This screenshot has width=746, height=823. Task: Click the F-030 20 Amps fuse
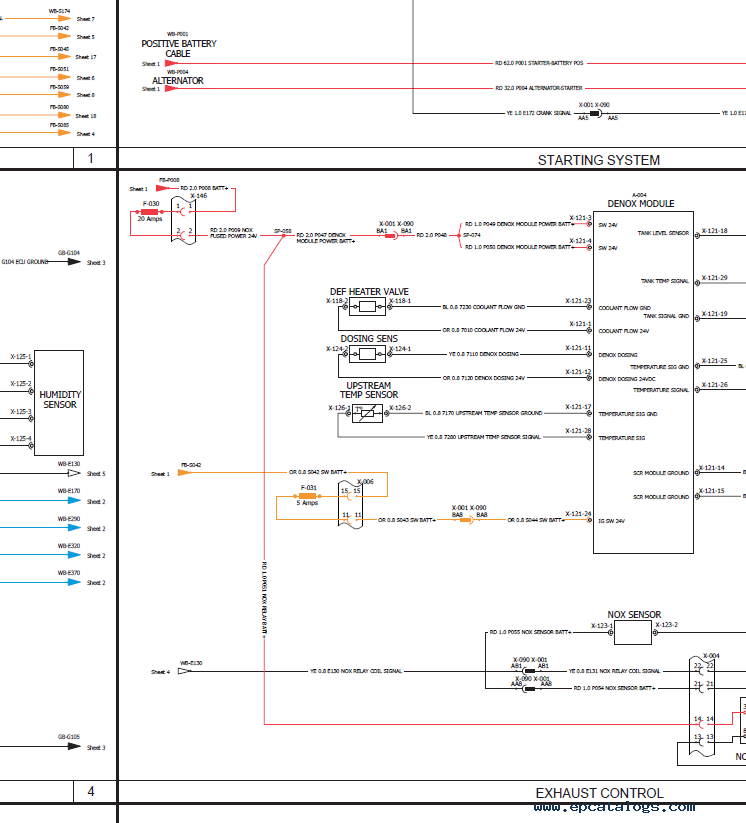tap(150, 212)
